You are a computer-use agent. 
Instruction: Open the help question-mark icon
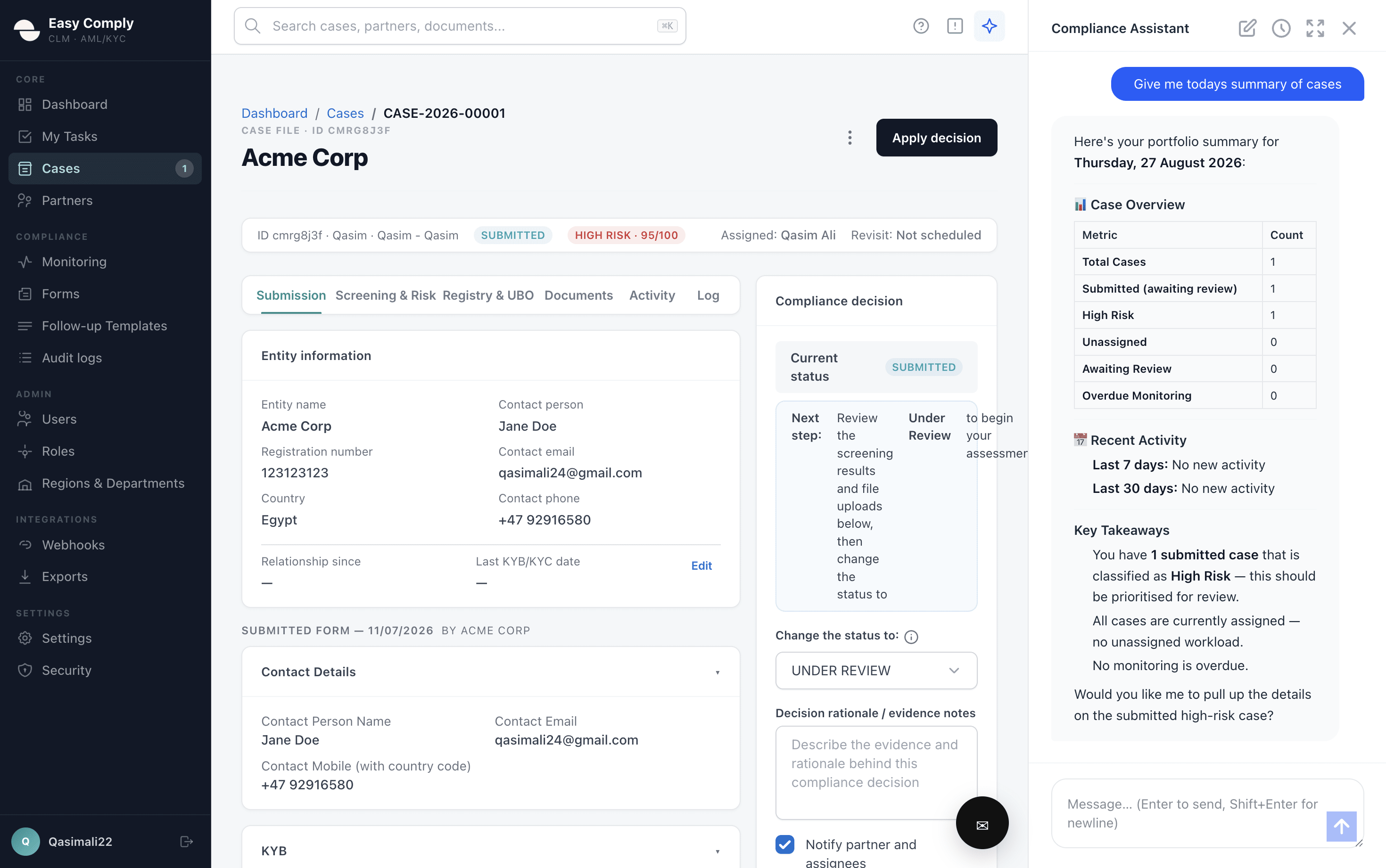[x=920, y=26]
